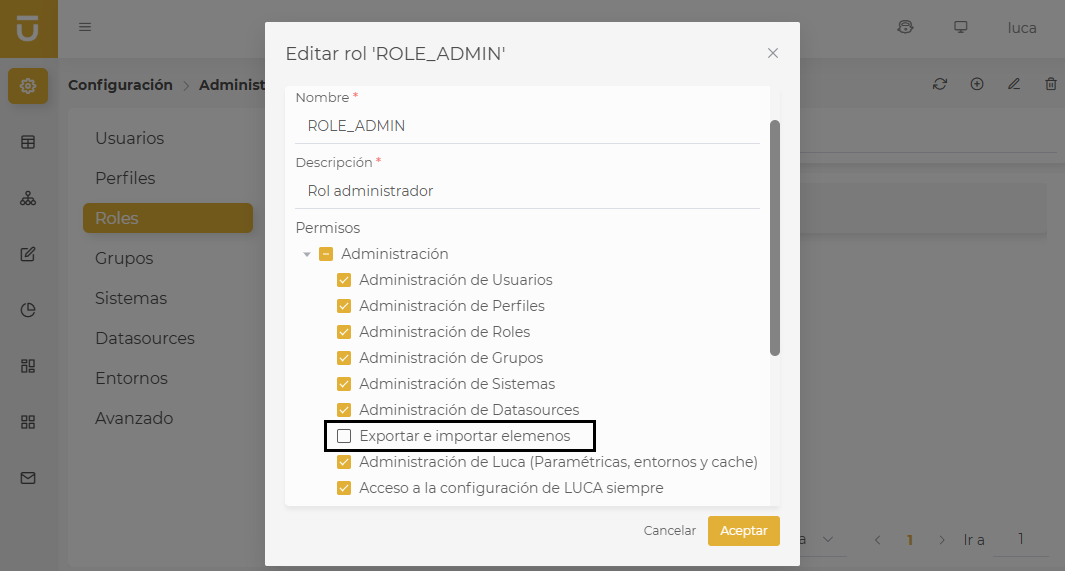Collapse the Administración tree node
Image resolution: width=1065 pixels, height=571 pixels.
(x=307, y=254)
